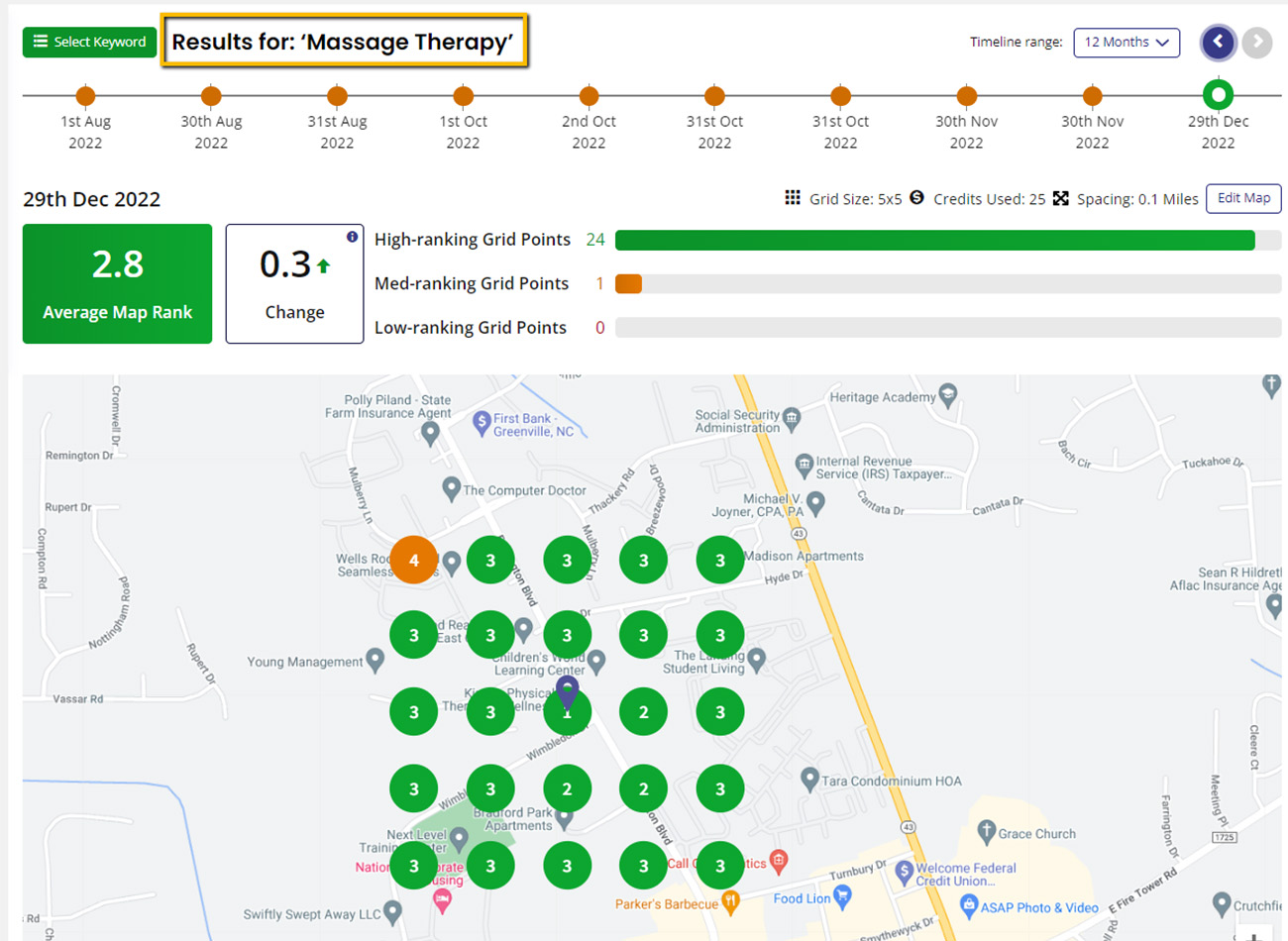1288x941 pixels.
Task: Click the gray next timeline arrow button
Action: [1257, 43]
